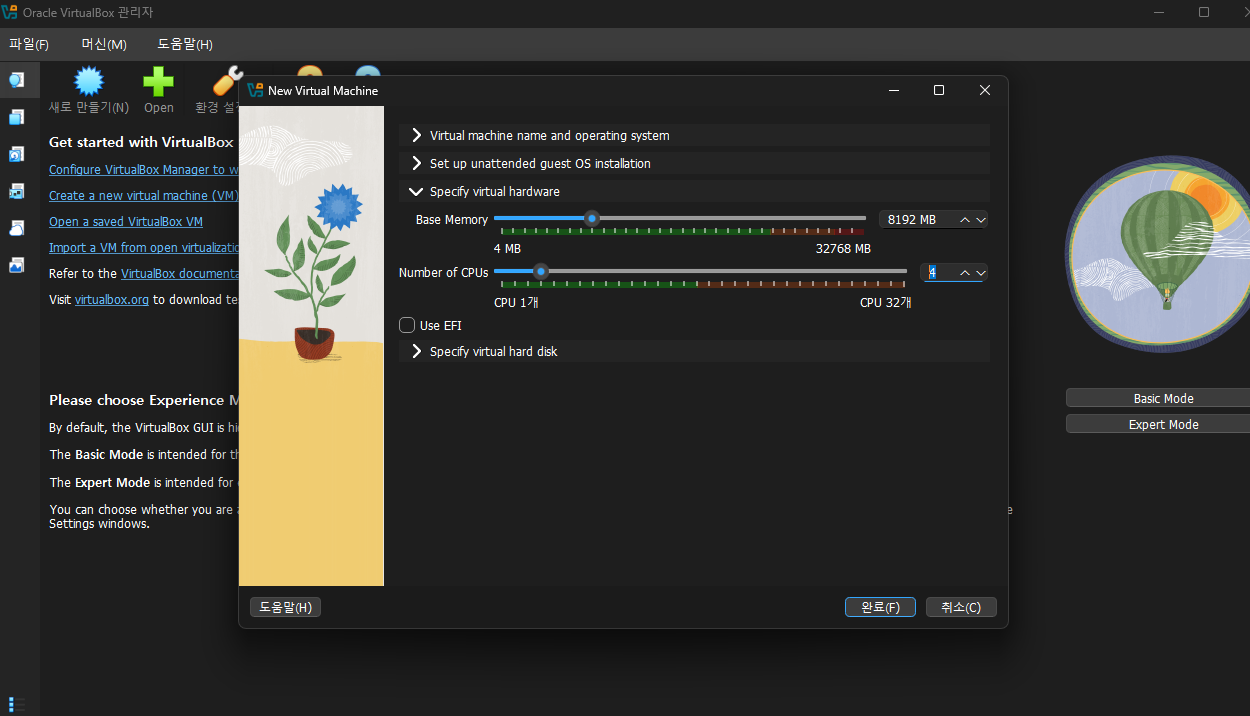Screen dimensions: 1250x716
Task: Increase Base Memory with the up stepper arrow
Action: (965, 219)
